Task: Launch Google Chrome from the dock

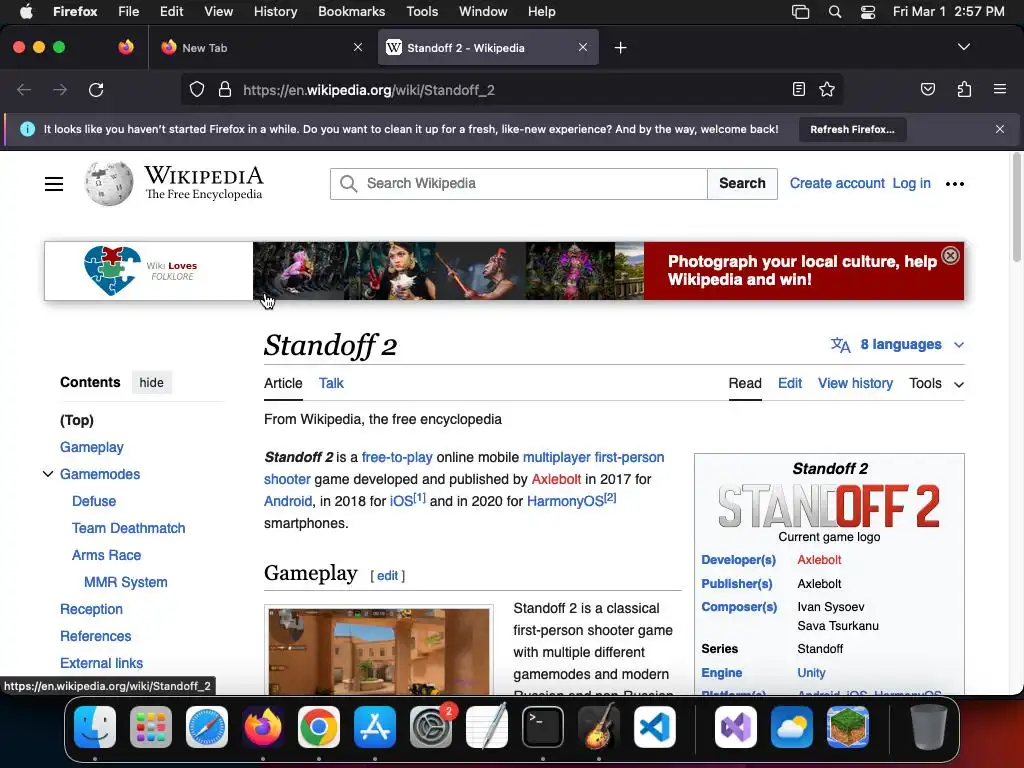Action: [319, 727]
